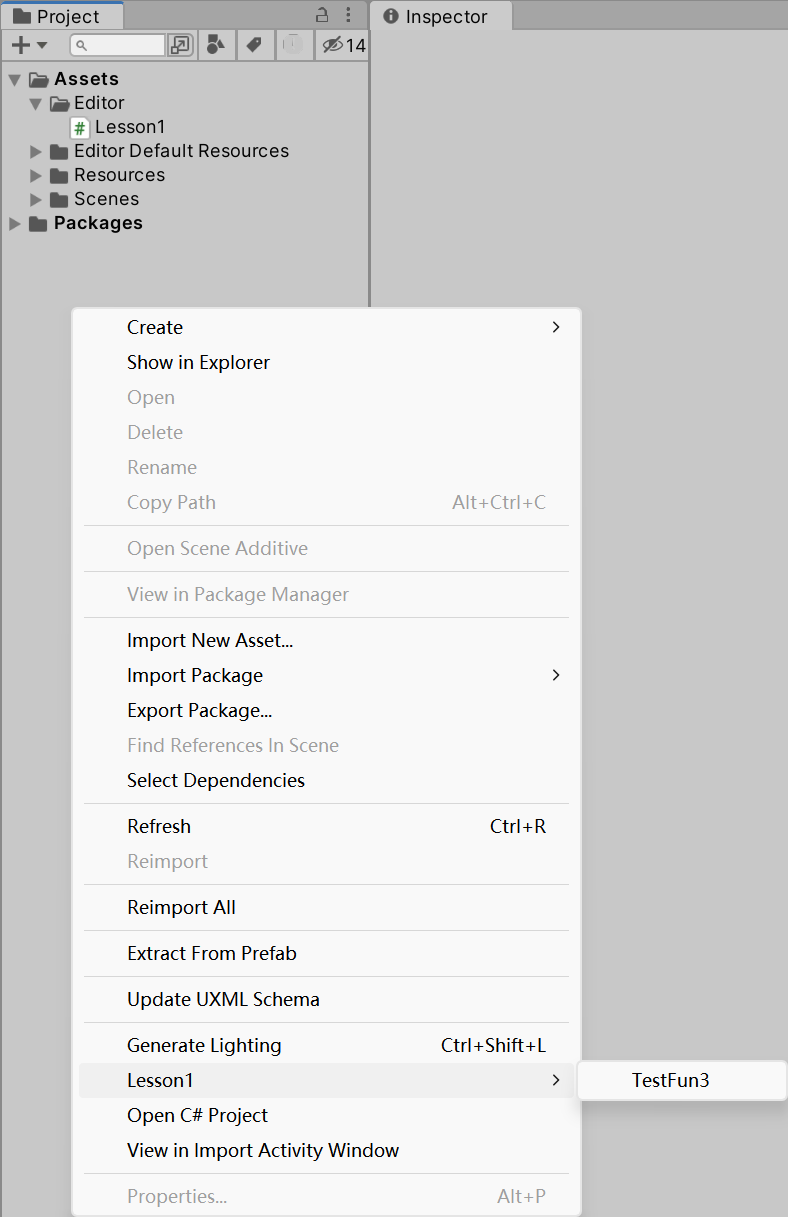This screenshot has width=788, height=1217.
Task: Click Search by Type icon
Action: click(215, 45)
